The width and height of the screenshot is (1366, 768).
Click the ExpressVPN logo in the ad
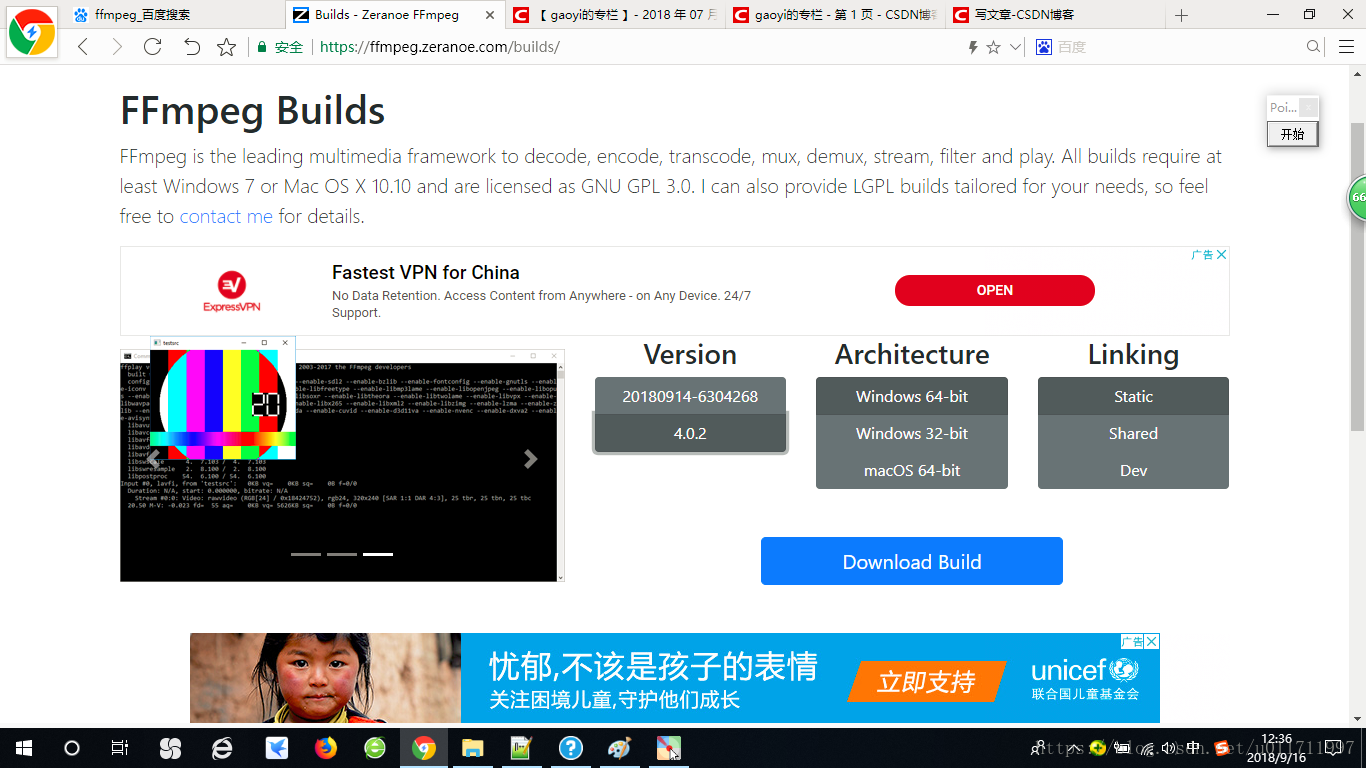[x=231, y=291]
